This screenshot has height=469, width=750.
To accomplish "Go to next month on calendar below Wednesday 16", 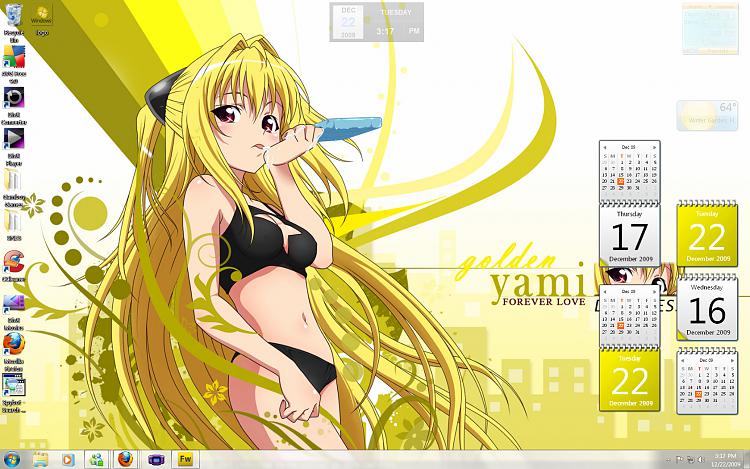I will point(732,360).
